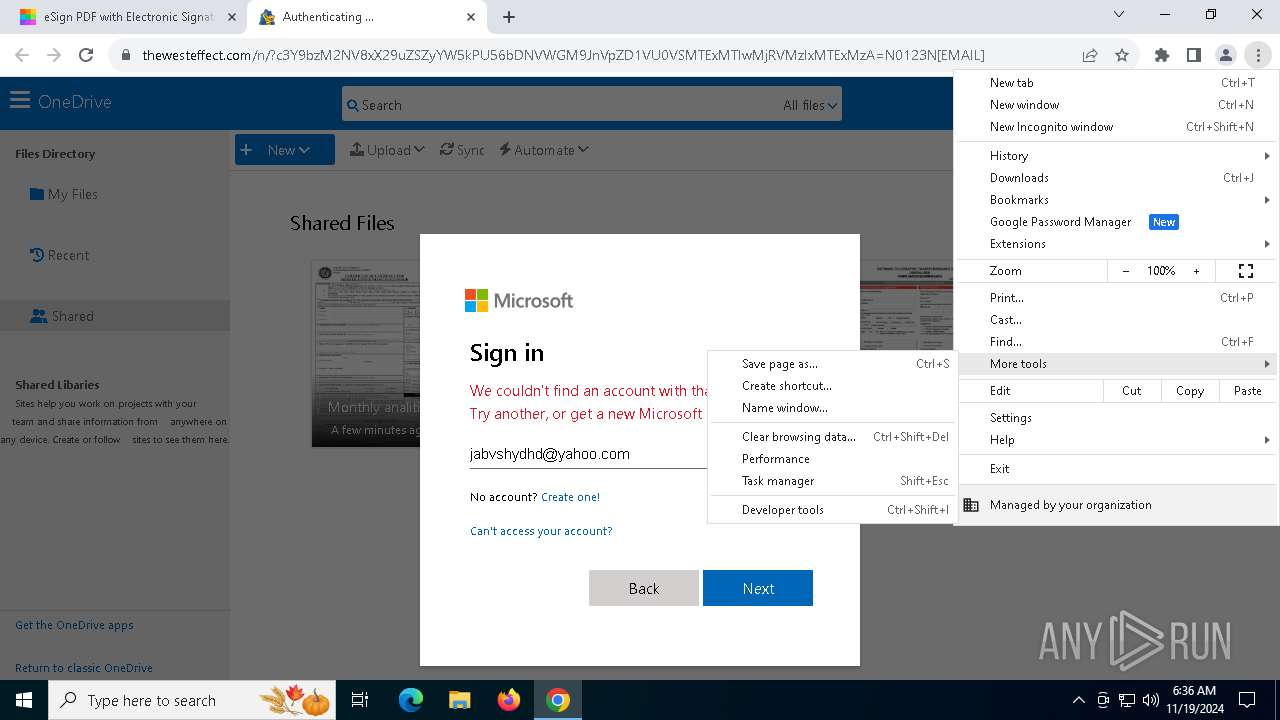Viewport: 1280px width, 720px height.
Task: Click the Windows taskbar search box
Action: click(193, 700)
